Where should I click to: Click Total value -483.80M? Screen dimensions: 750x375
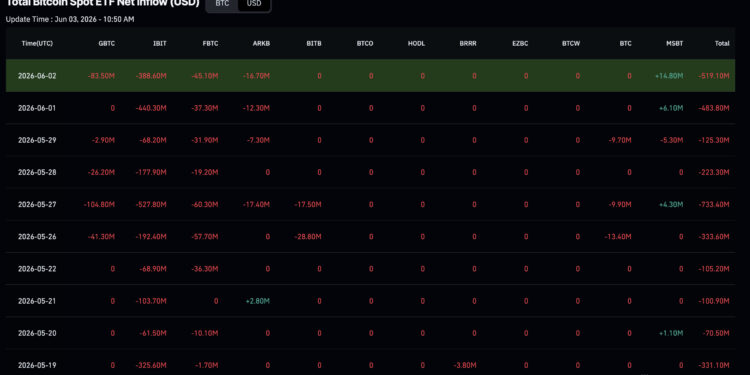(x=714, y=108)
